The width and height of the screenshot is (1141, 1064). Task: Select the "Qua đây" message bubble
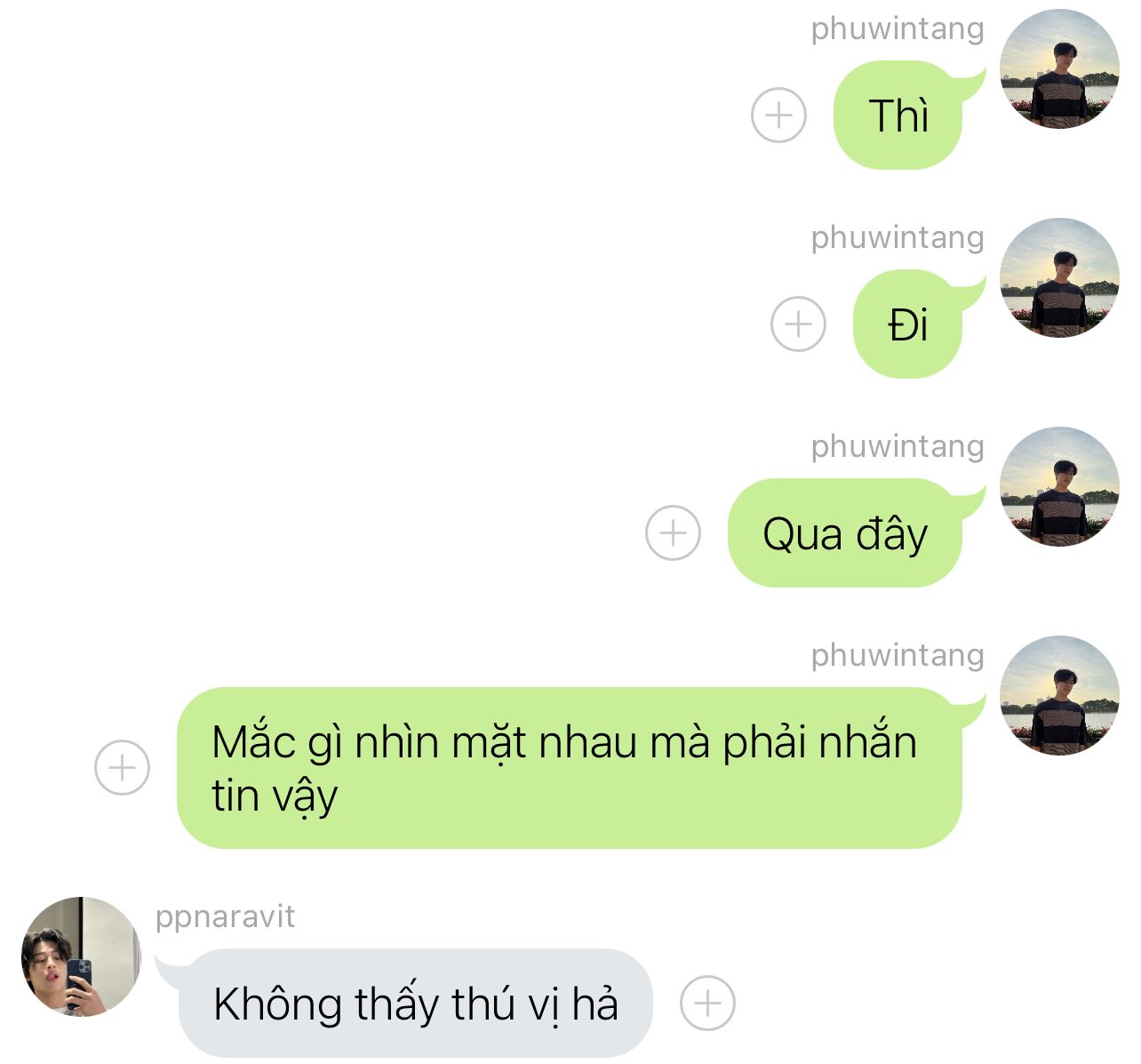846,533
